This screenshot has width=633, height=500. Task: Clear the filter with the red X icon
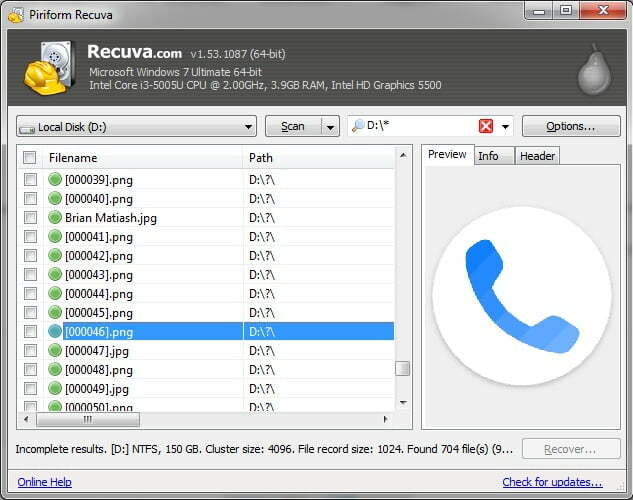(x=486, y=126)
